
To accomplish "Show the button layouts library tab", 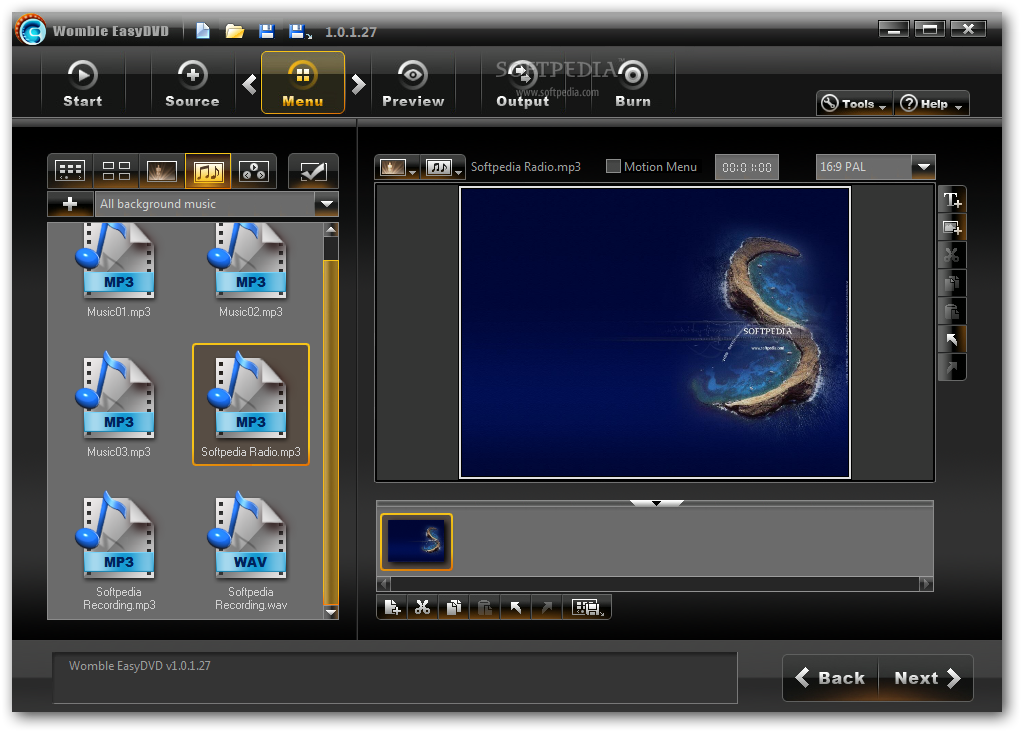I will click(116, 171).
